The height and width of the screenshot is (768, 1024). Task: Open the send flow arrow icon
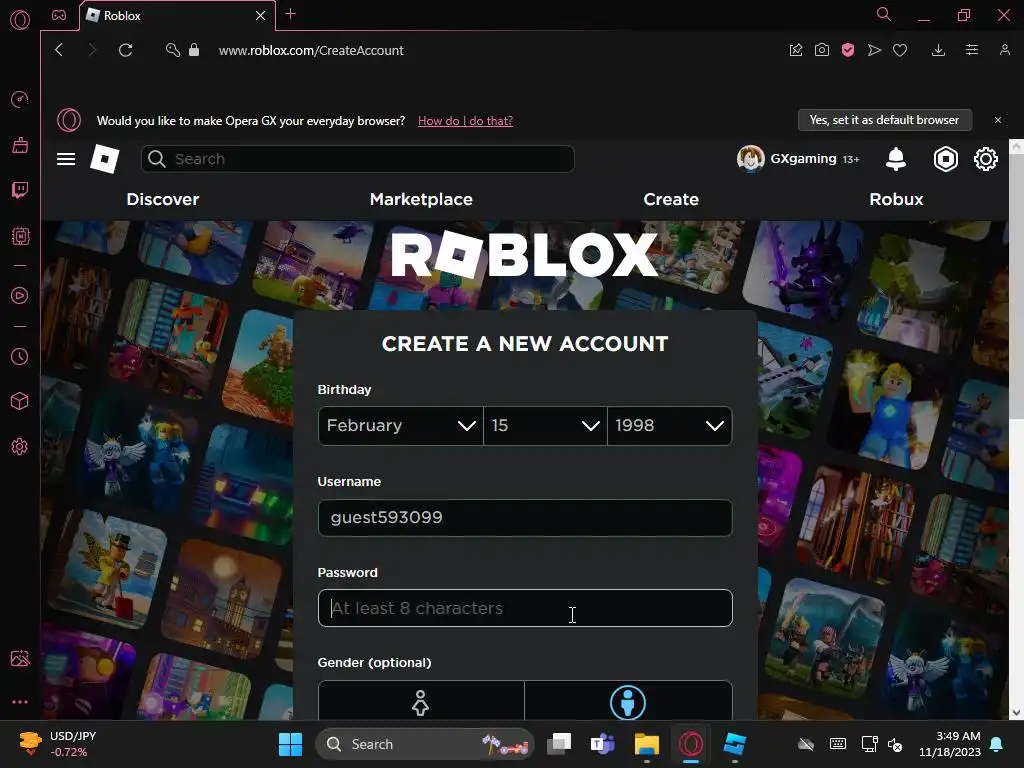coord(874,50)
